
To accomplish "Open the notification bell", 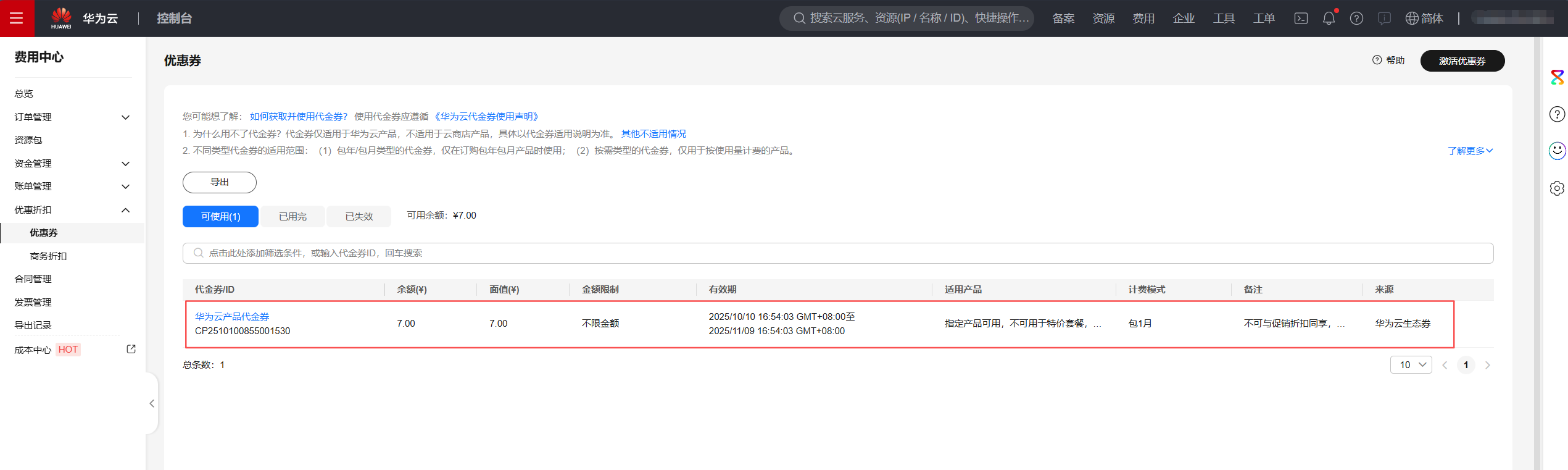I will (x=1329, y=19).
